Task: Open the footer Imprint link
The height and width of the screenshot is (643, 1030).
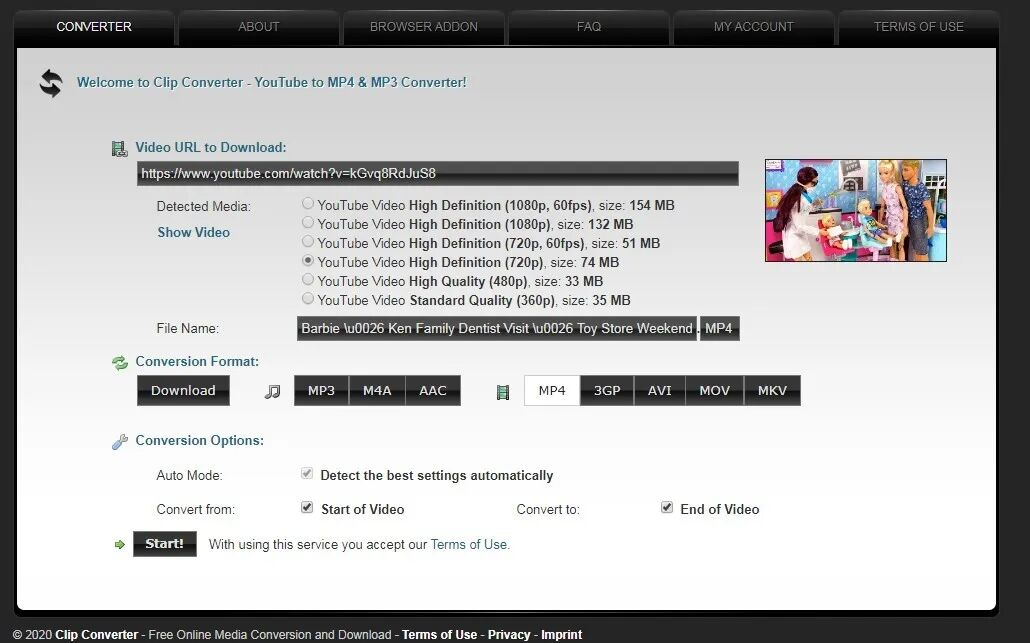Action: (x=562, y=634)
